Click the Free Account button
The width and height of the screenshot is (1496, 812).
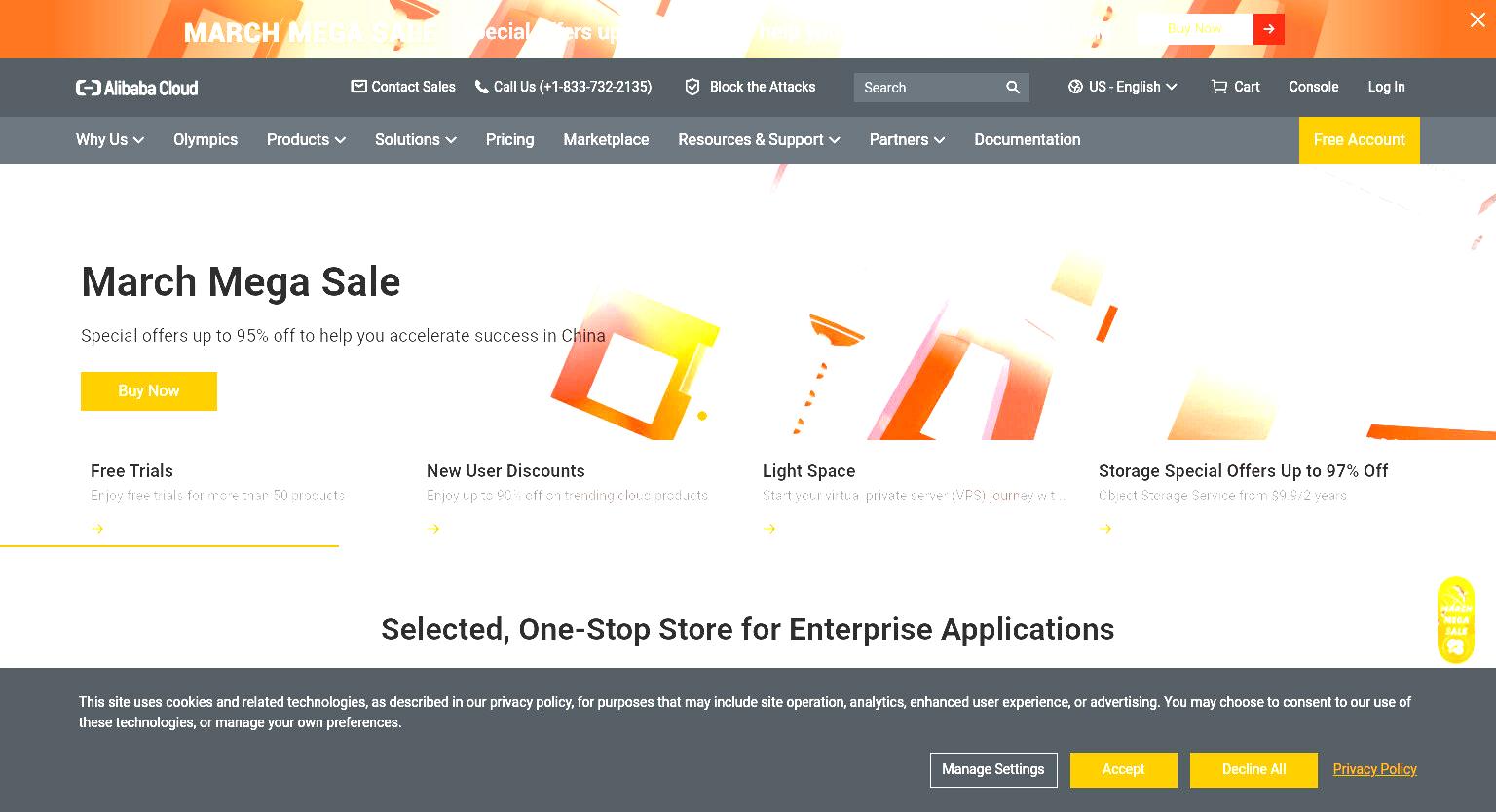coord(1360,140)
